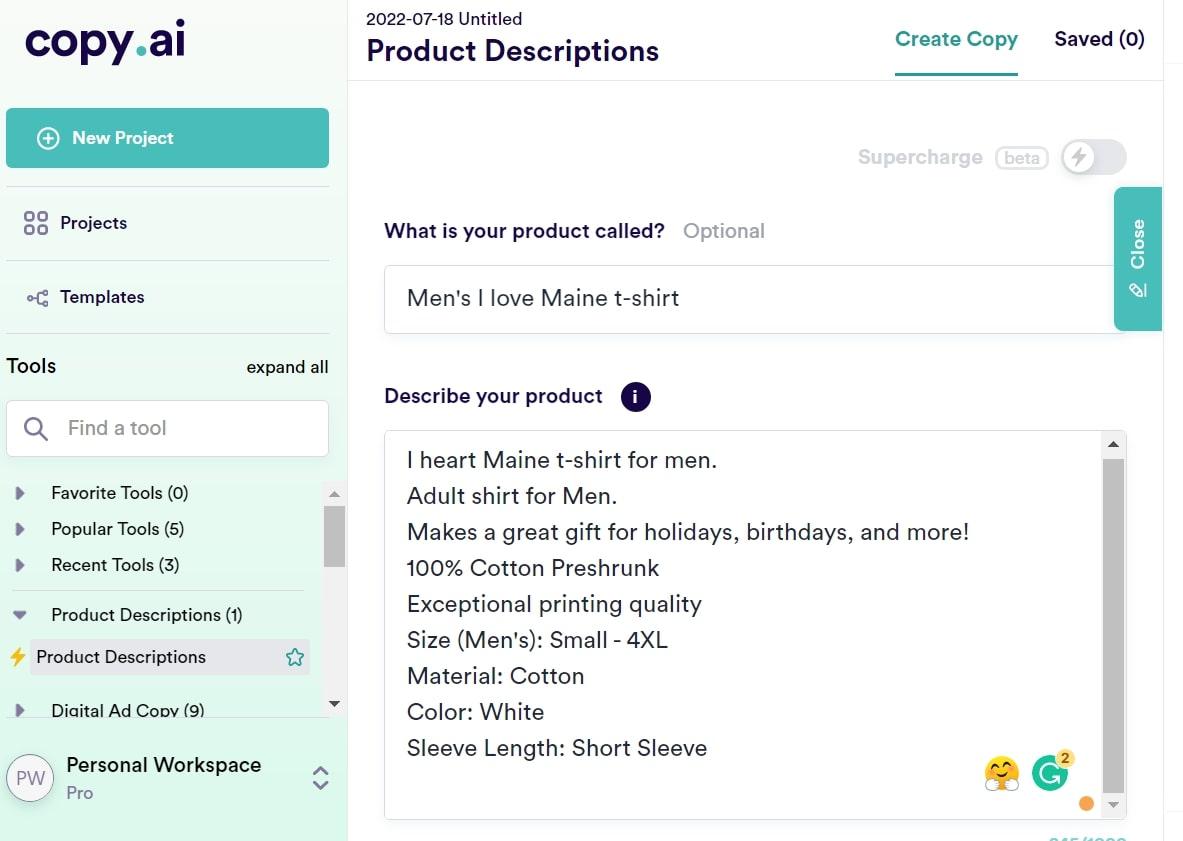1183x841 pixels.
Task: Star the Product Descriptions tool as favorite
Action: coord(294,657)
